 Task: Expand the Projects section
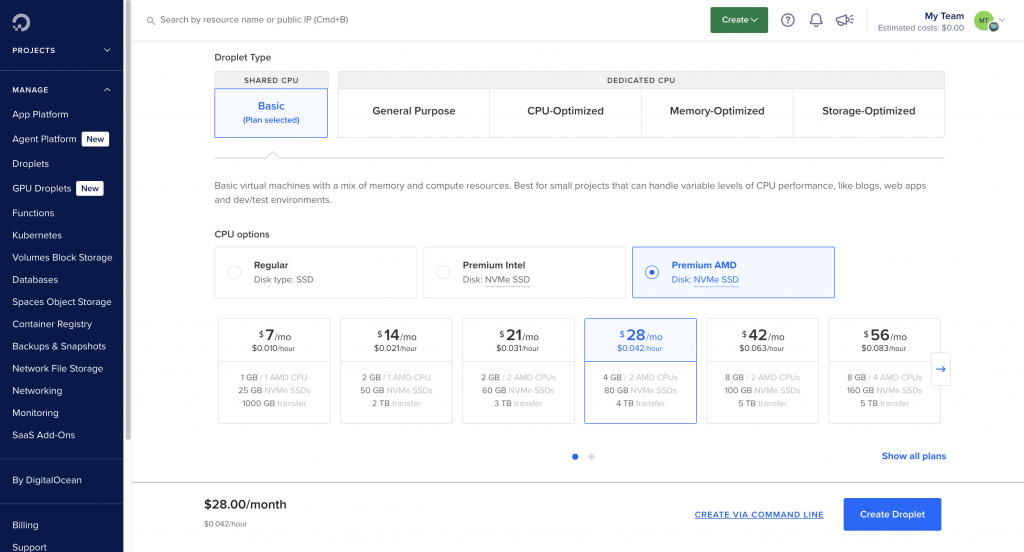coord(107,50)
